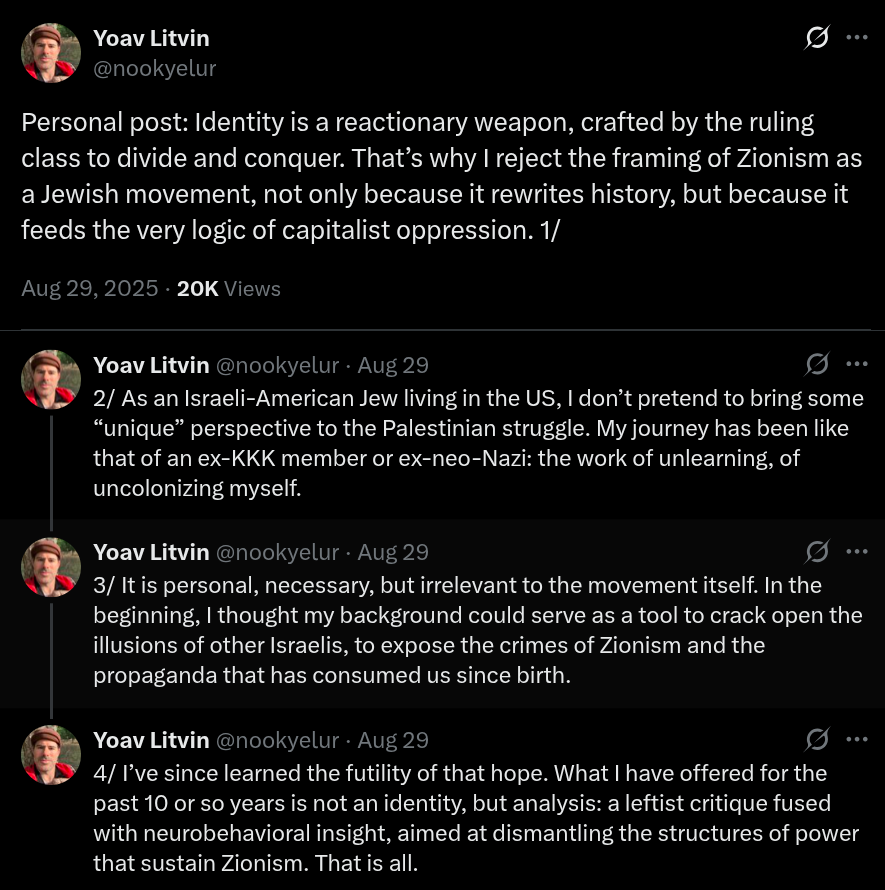Open the reply starting "4/ I've since learned"
The width and height of the screenshot is (885, 890).
(x=470, y=818)
